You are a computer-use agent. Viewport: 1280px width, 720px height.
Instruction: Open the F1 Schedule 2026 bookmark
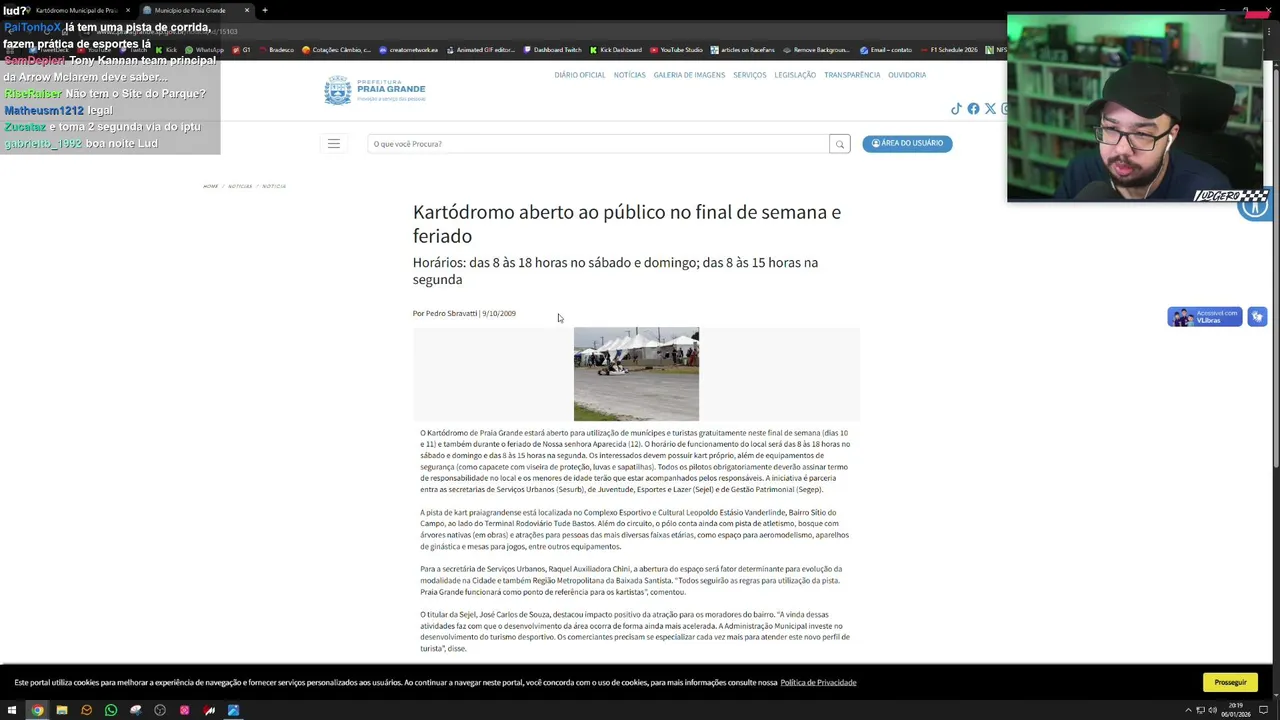[949, 50]
